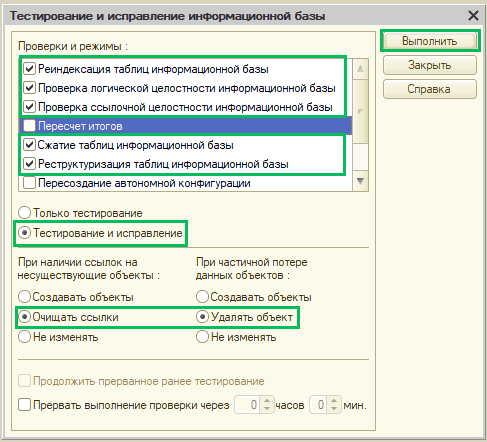Image resolution: width=487 pixels, height=442 pixels.
Task: Select the Удалять объект radio option
Action: pyautogui.click(x=202, y=317)
